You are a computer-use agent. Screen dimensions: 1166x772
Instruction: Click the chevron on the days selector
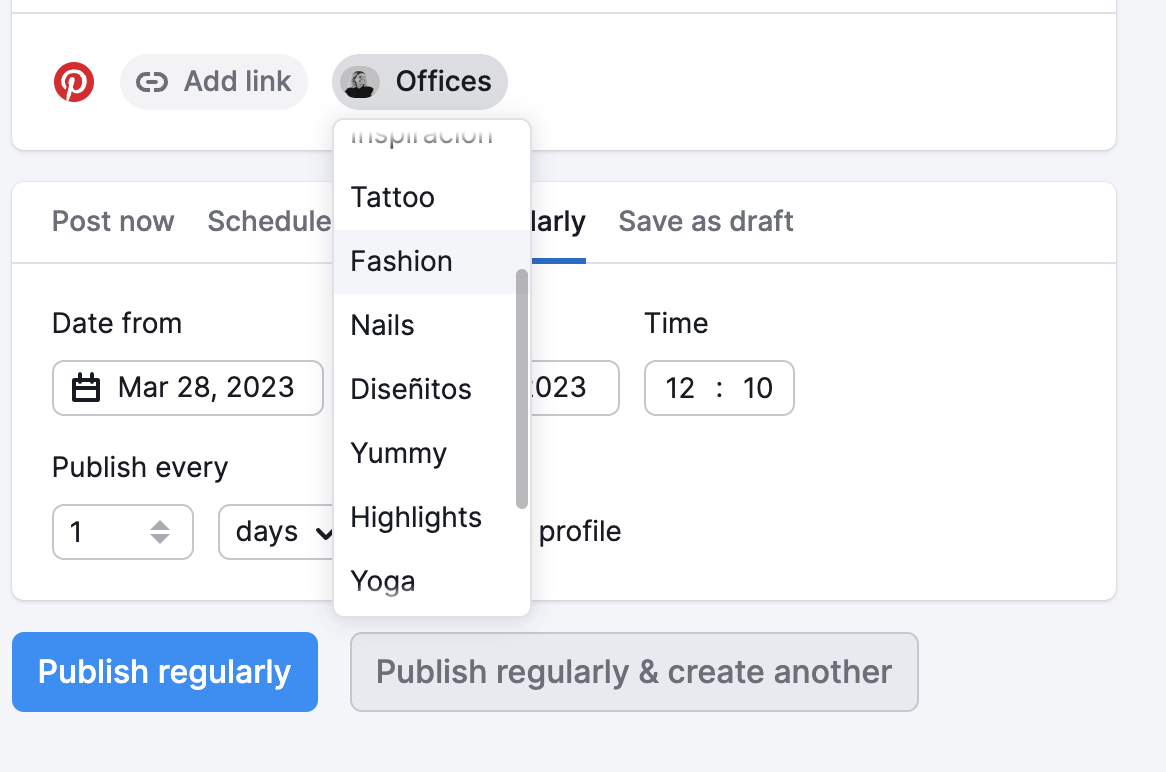326,532
